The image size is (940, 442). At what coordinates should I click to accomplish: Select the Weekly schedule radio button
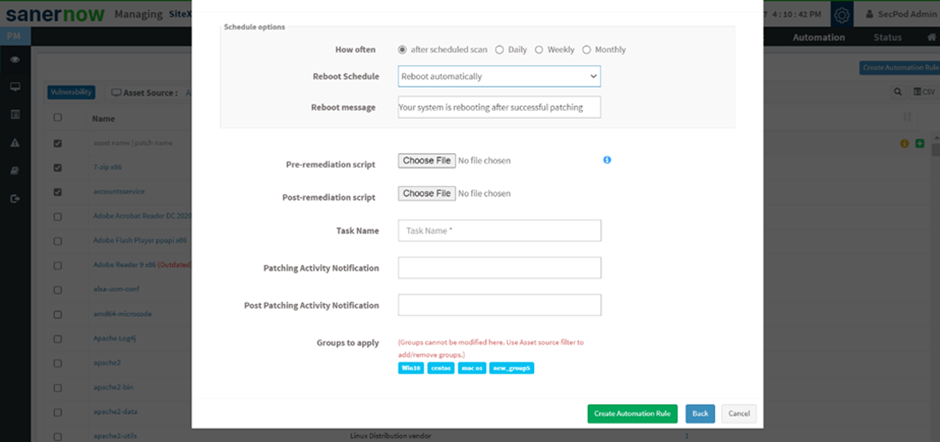[538, 50]
